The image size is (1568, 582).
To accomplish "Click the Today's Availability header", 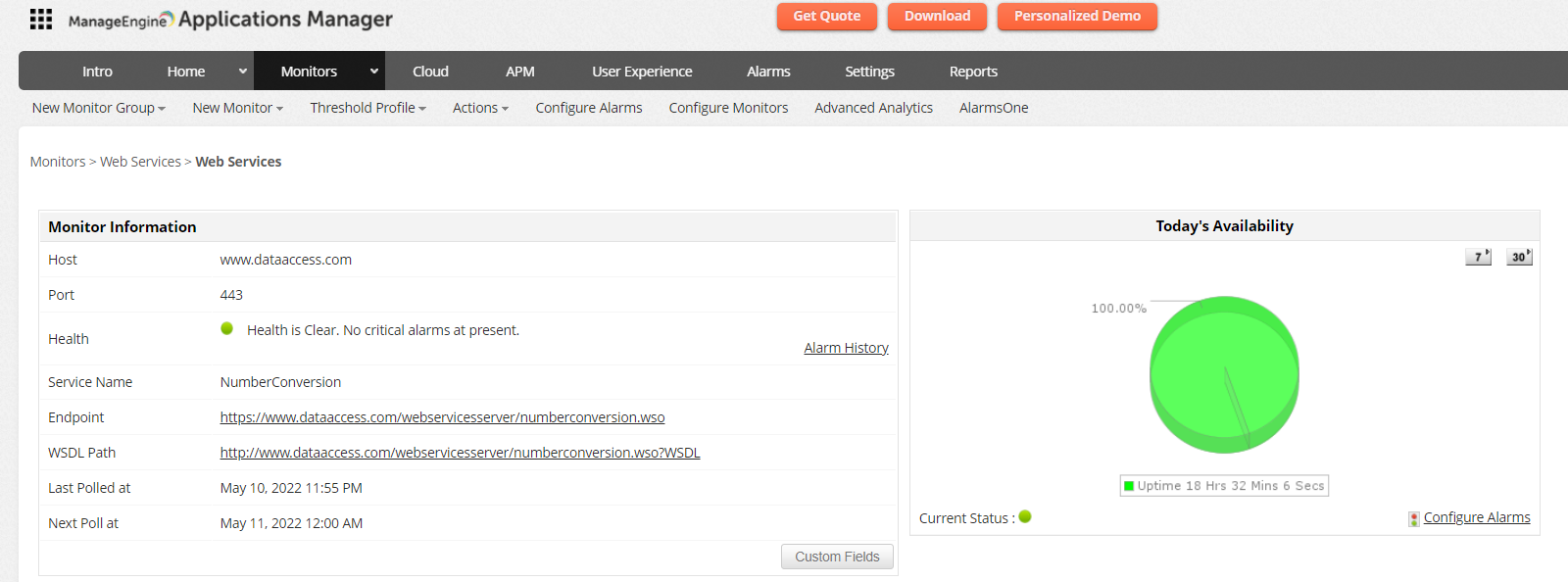I will click(1224, 225).
